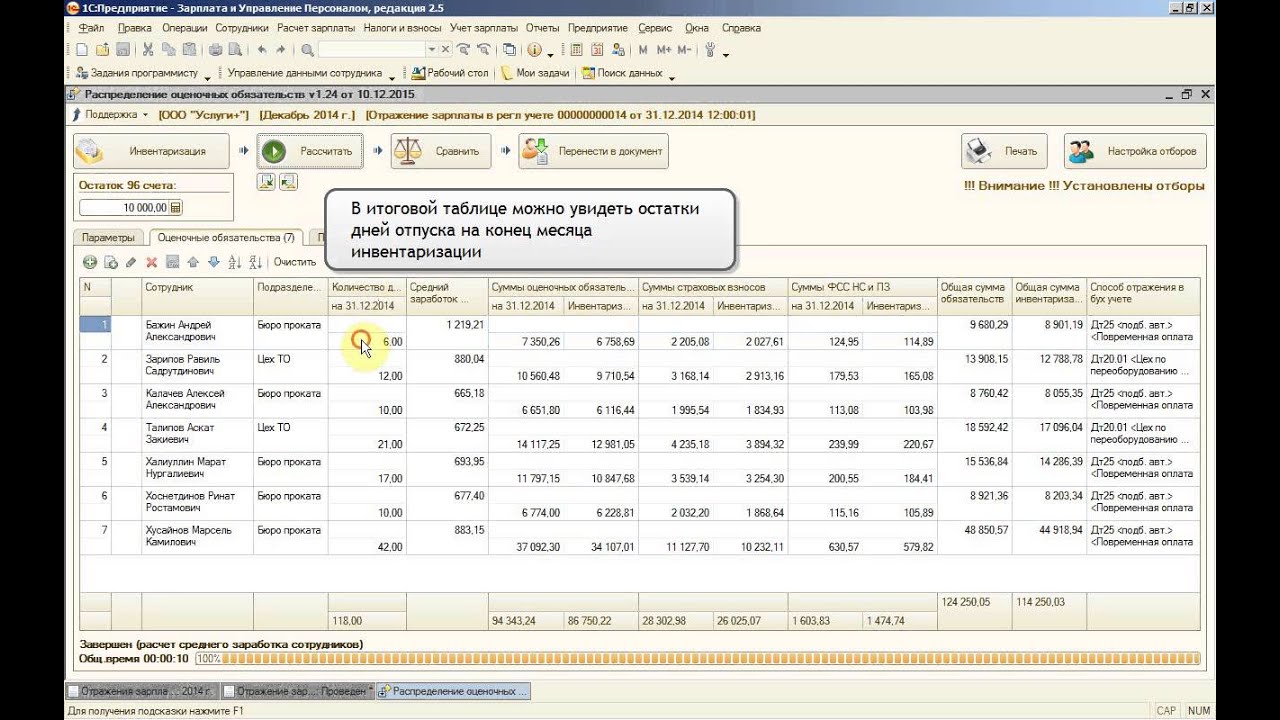Viewport: 1280px width, 720px height.
Task: Click the Настройка отборов button
Action: click(1135, 151)
